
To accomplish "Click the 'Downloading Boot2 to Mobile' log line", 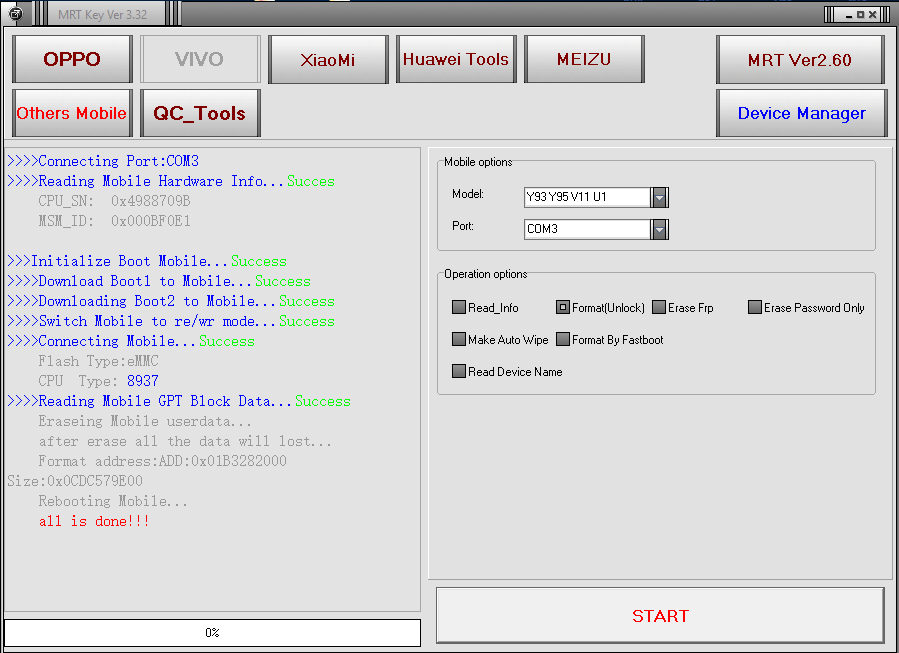I will click(171, 302).
